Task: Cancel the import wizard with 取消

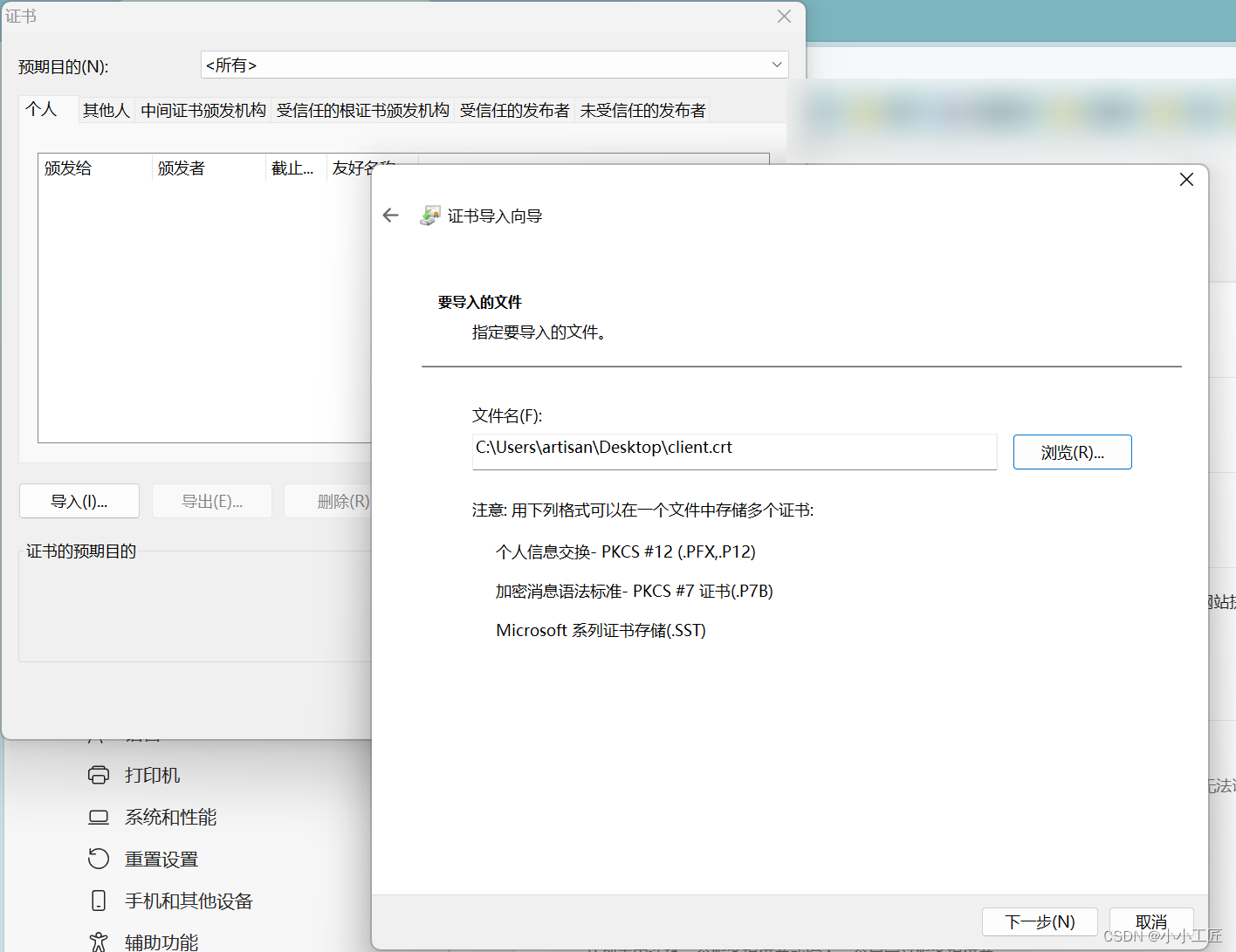Action: [1151, 921]
